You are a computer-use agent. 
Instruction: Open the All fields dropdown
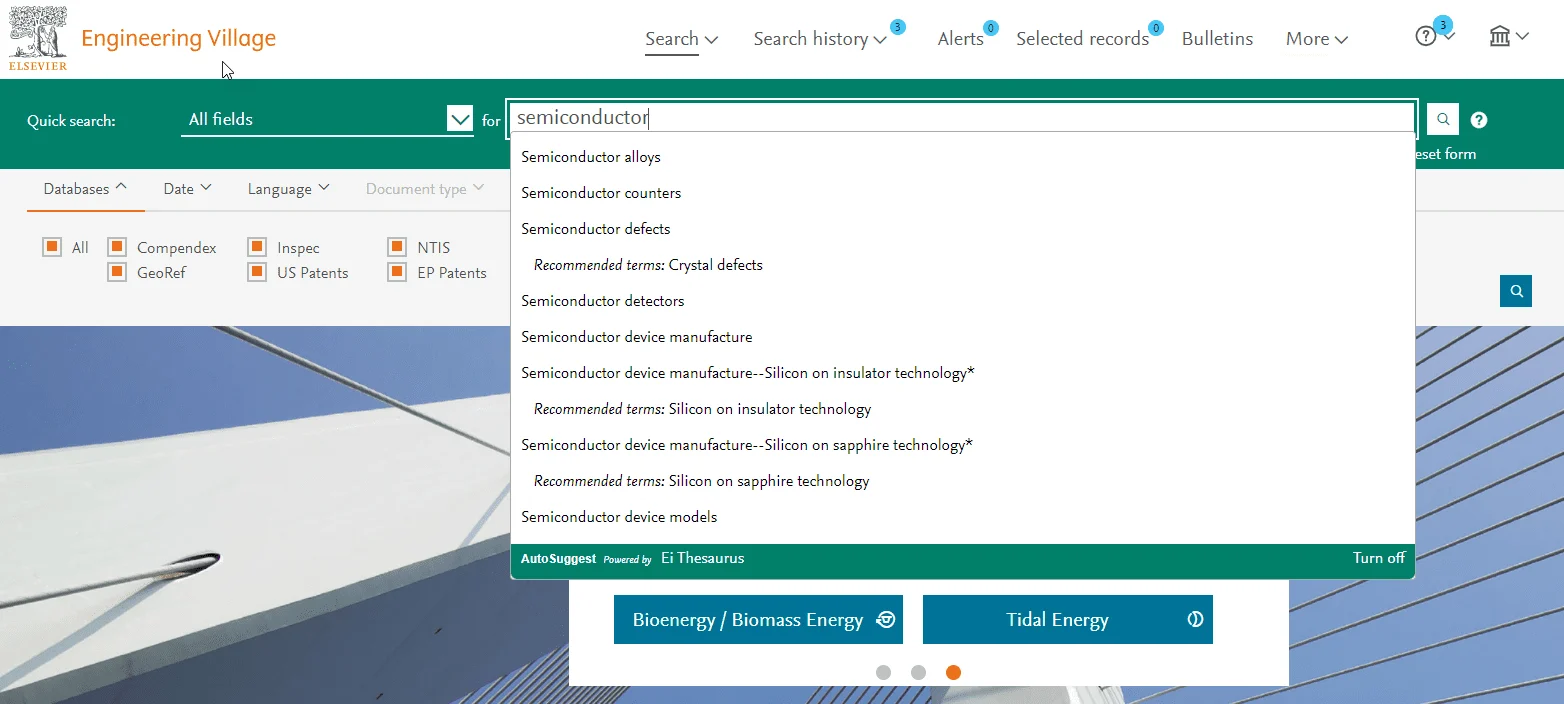[459, 118]
